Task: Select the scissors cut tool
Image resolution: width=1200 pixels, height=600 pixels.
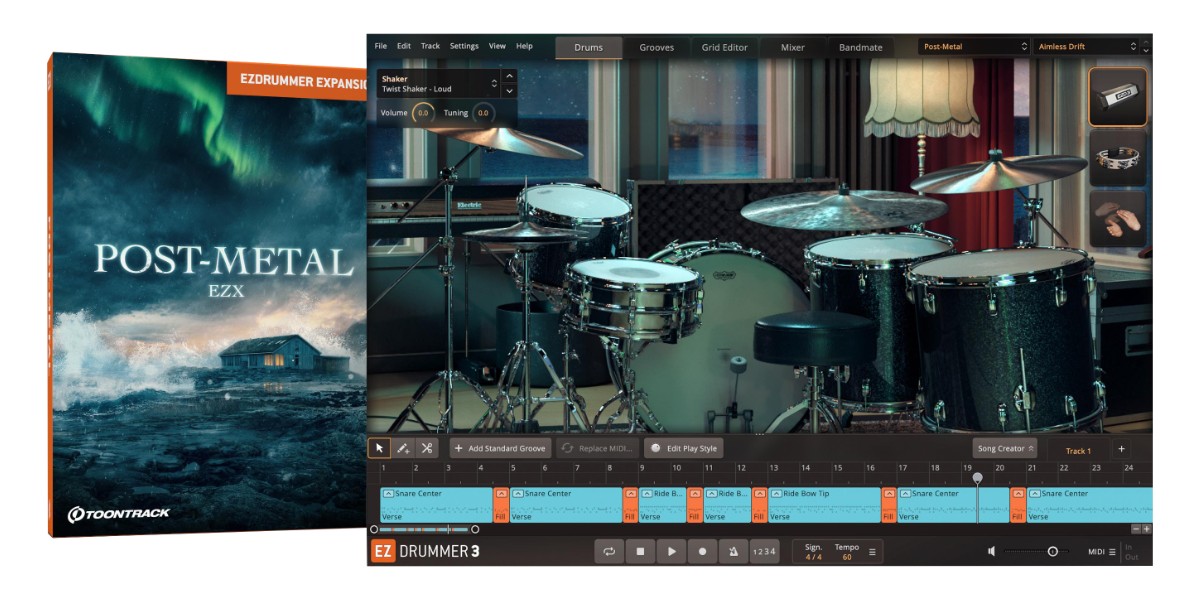Action: coord(427,448)
